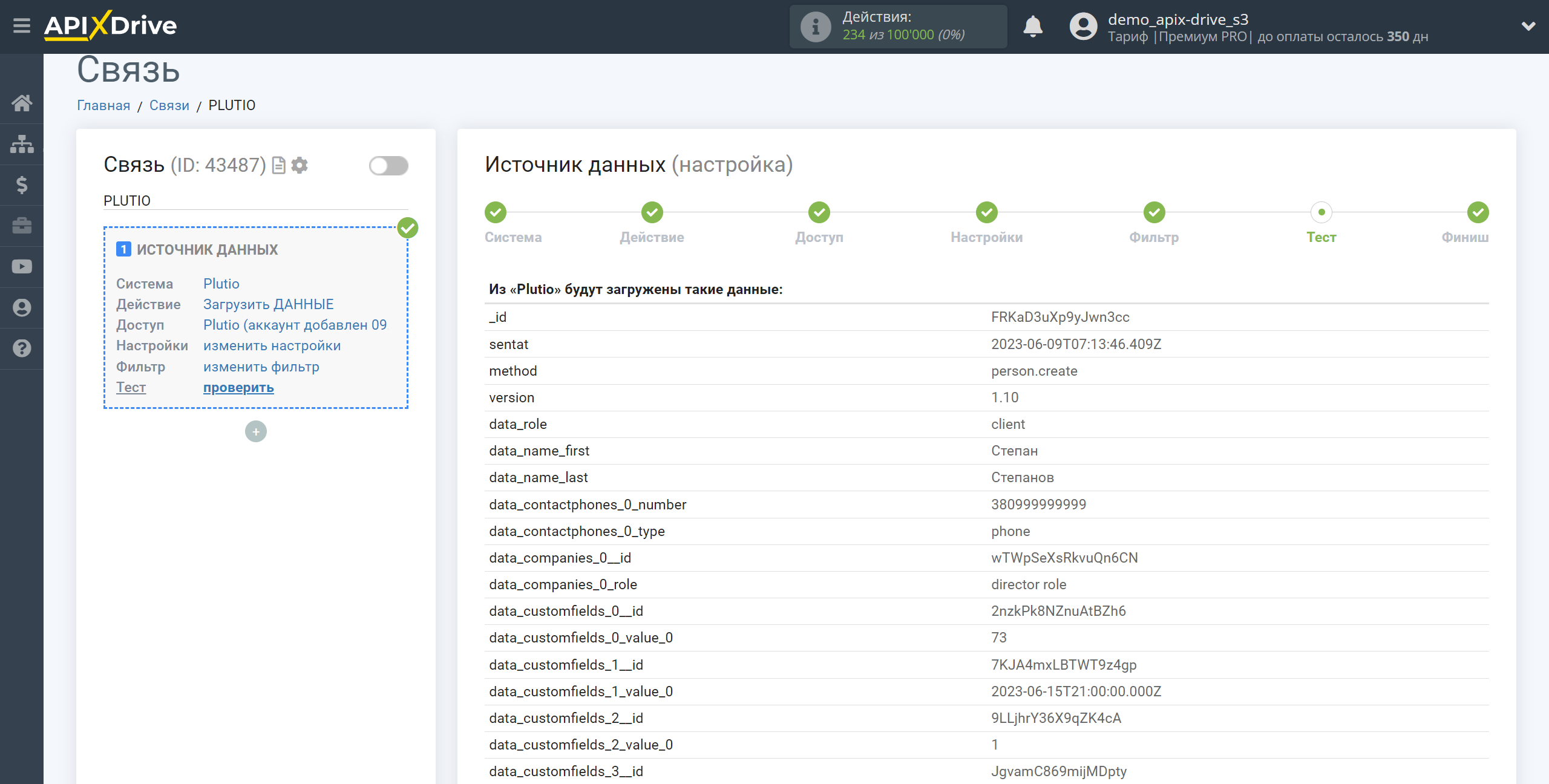Click the phone number 380999999999
The height and width of the screenshot is (784, 1549).
point(1038,505)
